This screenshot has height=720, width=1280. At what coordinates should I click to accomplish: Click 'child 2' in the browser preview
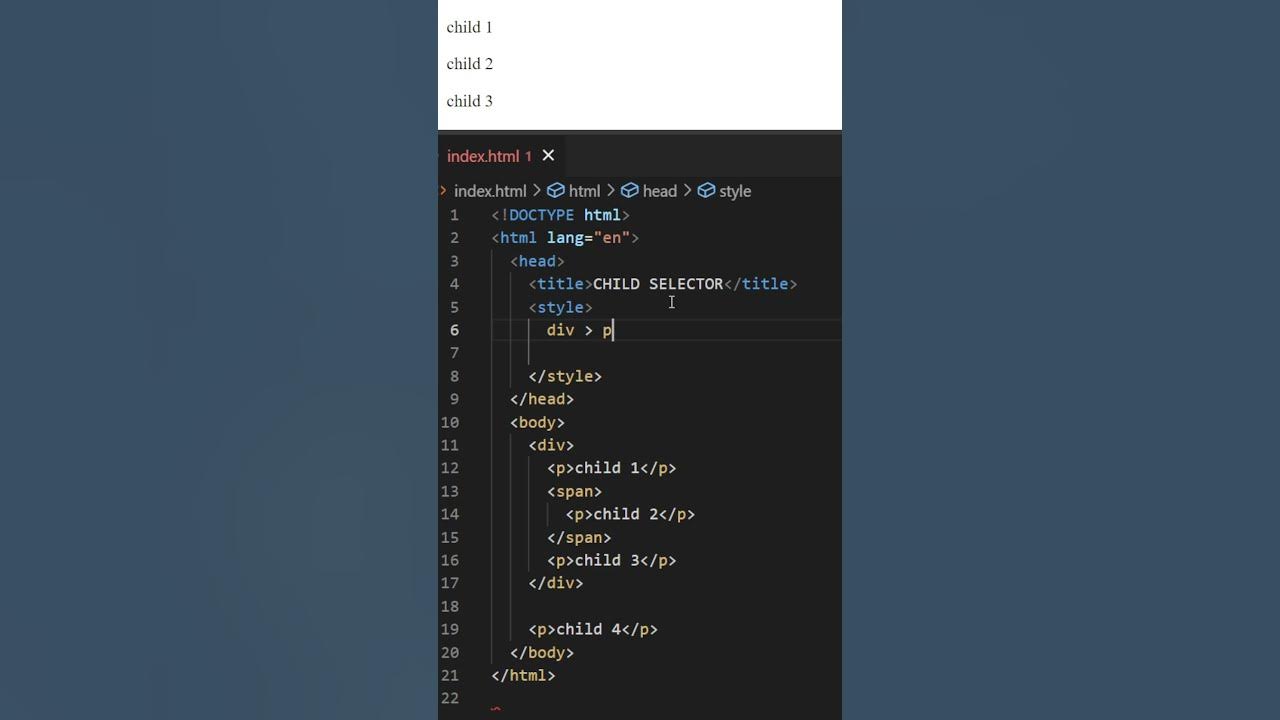coord(469,64)
